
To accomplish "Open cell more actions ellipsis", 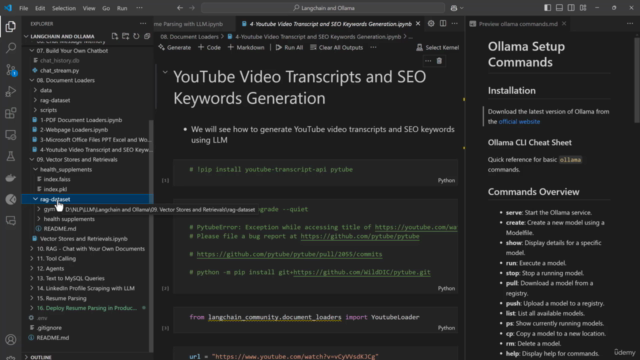I will point(428,61).
